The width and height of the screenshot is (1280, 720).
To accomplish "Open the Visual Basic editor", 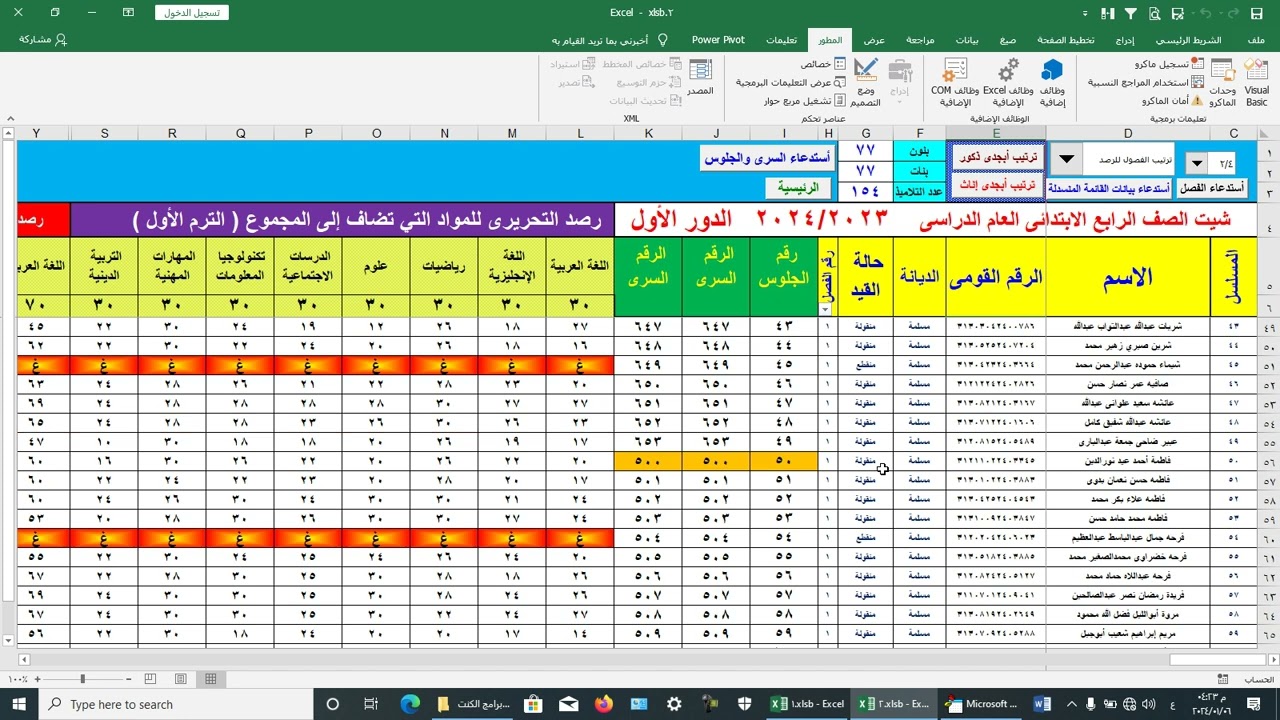I will pos(1256,82).
